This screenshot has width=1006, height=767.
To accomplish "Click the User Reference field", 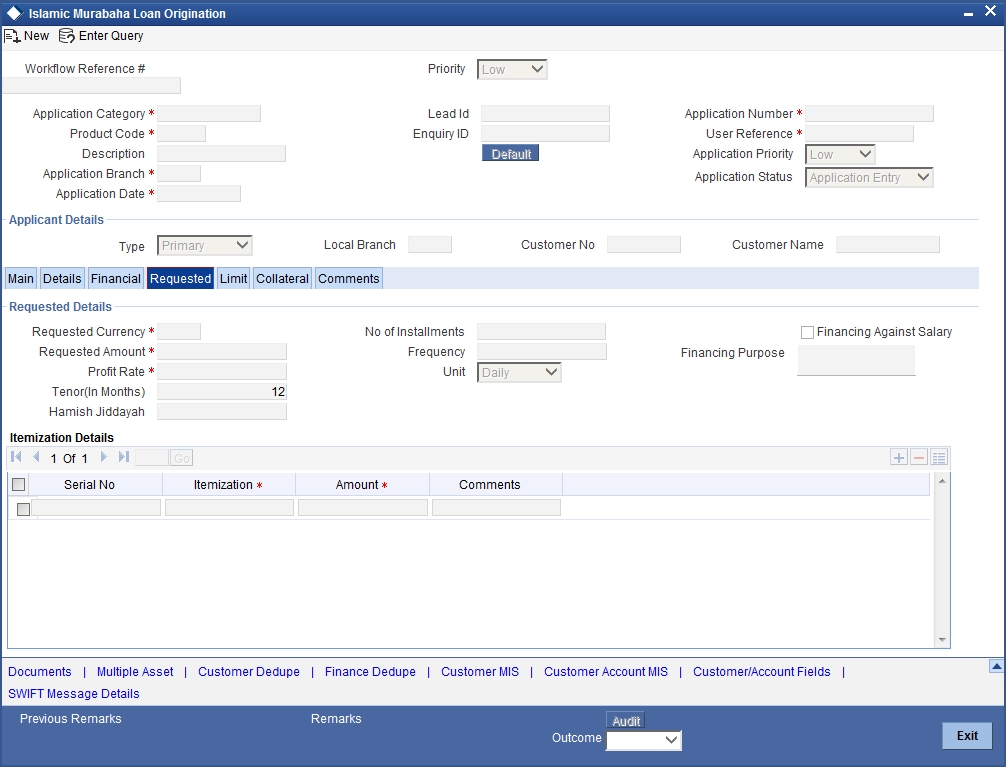I will 859,134.
